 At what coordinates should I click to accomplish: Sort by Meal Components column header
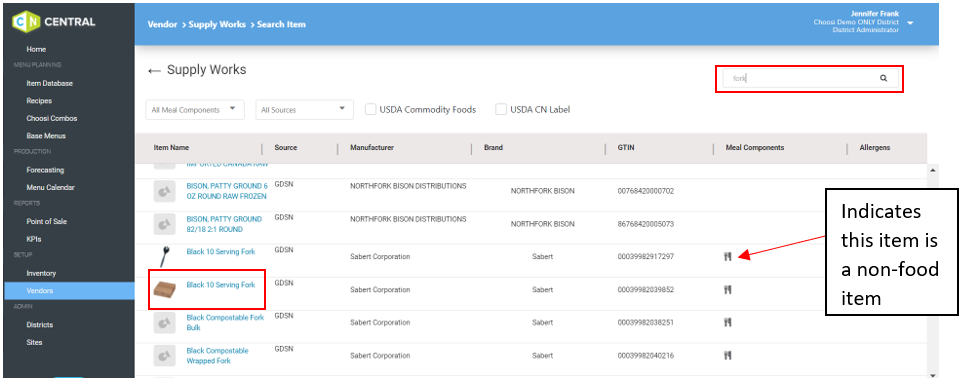[x=755, y=148]
